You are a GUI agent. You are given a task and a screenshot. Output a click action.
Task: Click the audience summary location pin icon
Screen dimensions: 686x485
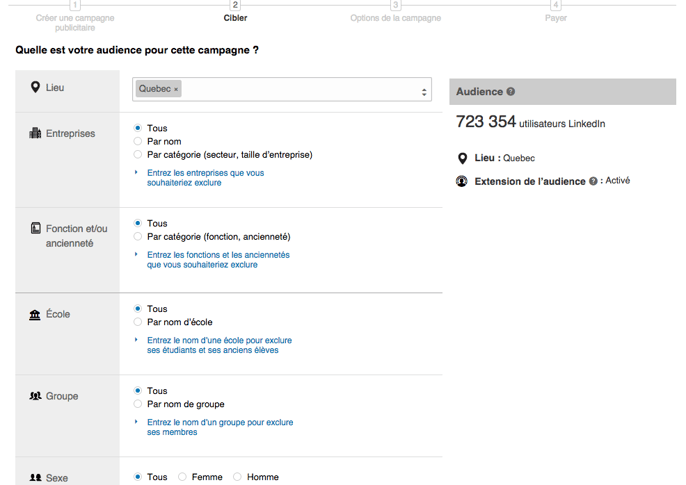click(462, 158)
